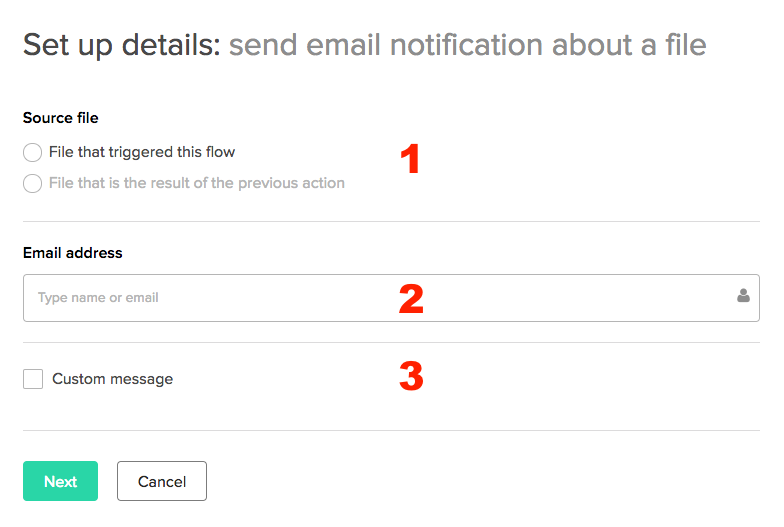Click the divider line above the Next button

pos(391,431)
